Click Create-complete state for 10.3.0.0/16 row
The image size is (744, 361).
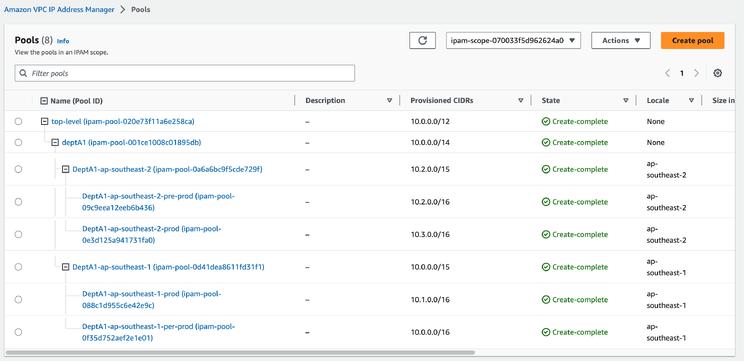(575, 234)
